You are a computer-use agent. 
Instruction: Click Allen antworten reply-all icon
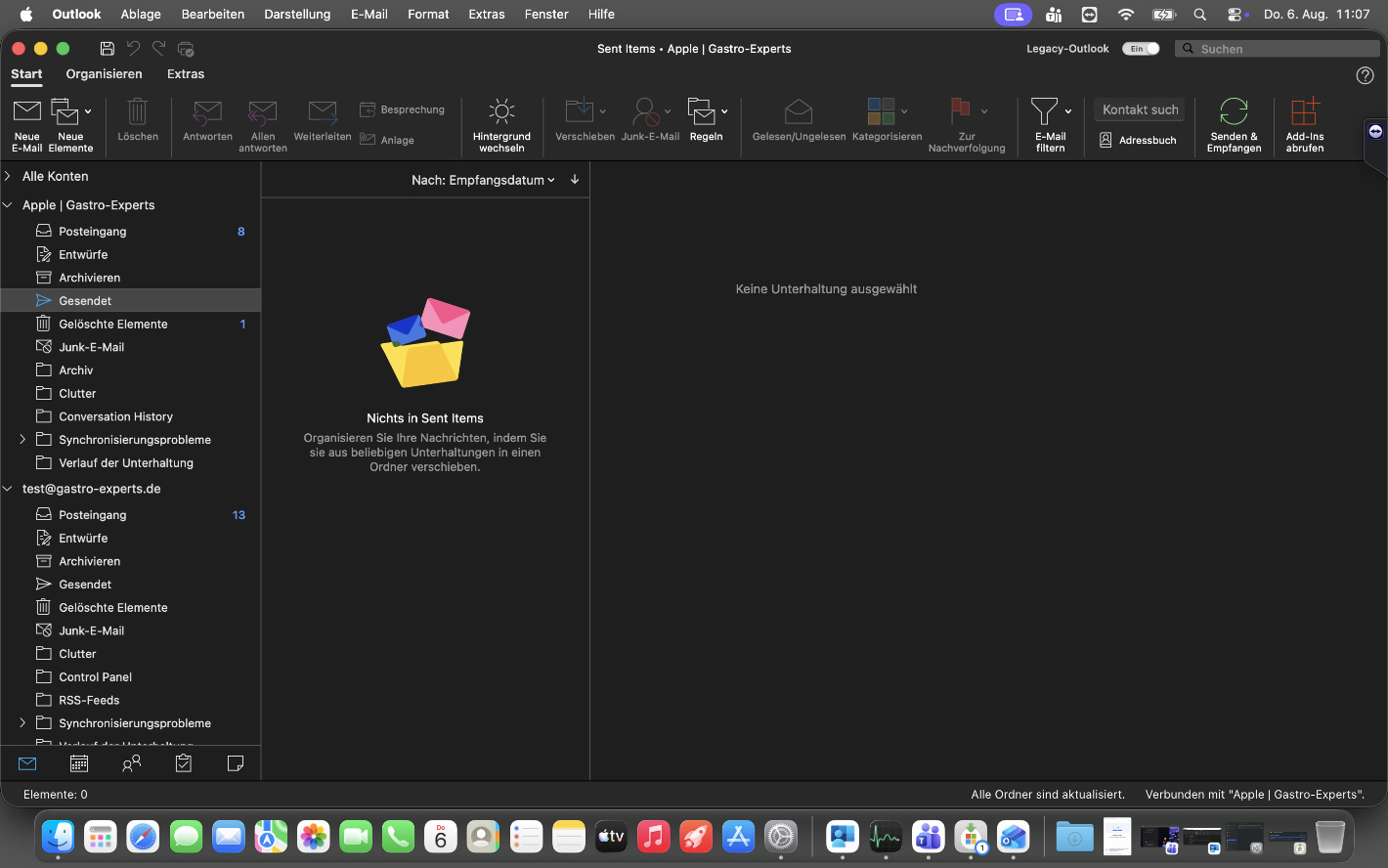point(263,111)
